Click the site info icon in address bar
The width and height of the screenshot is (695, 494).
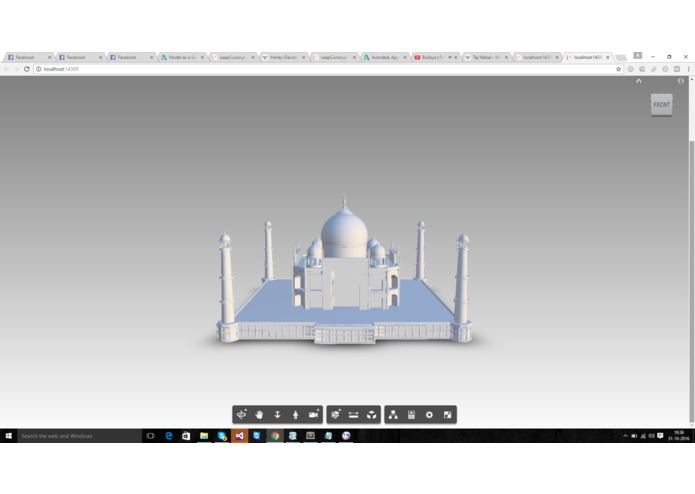39,69
